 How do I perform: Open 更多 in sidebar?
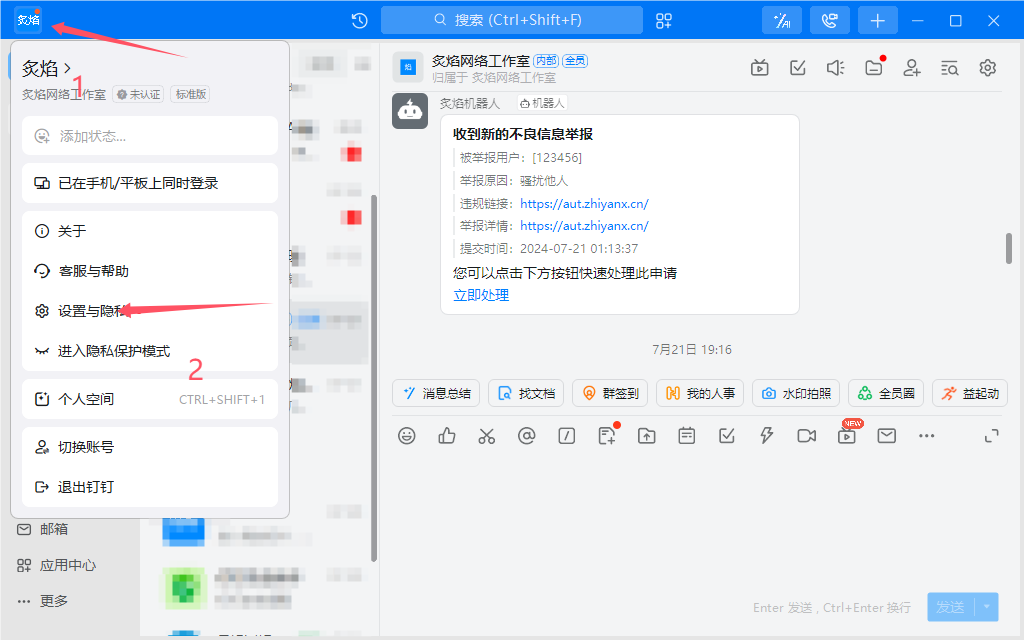[x=43, y=601]
